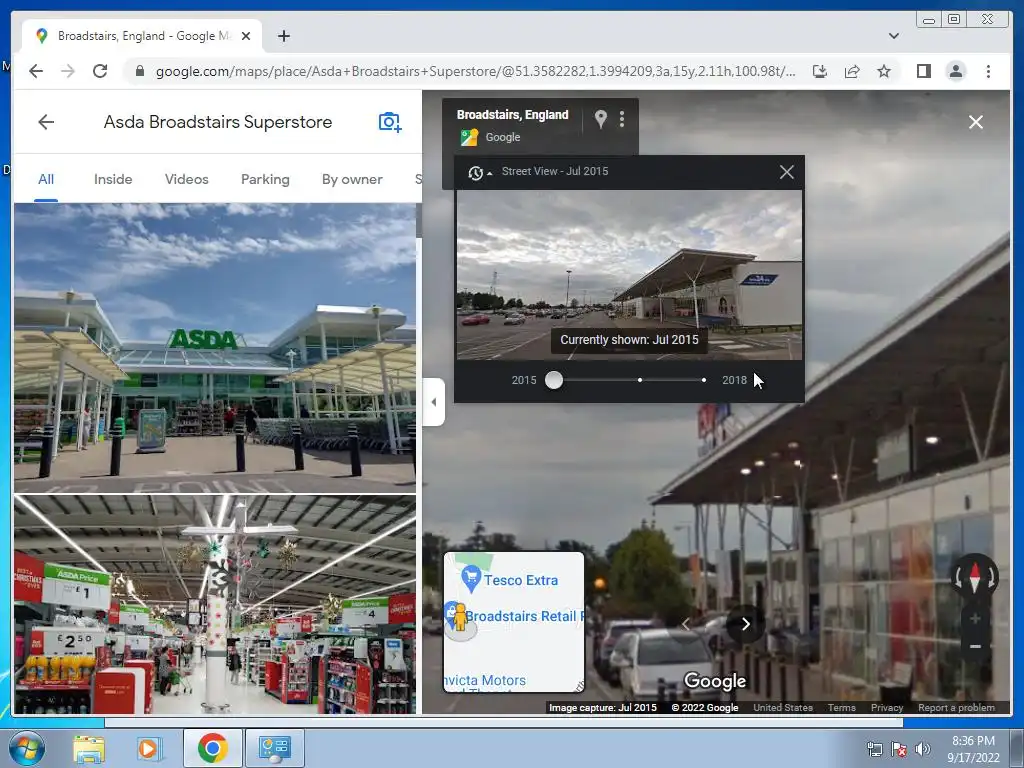Open the mini map with Tesco Extra
The width and height of the screenshot is (1024, 768).
514,622
